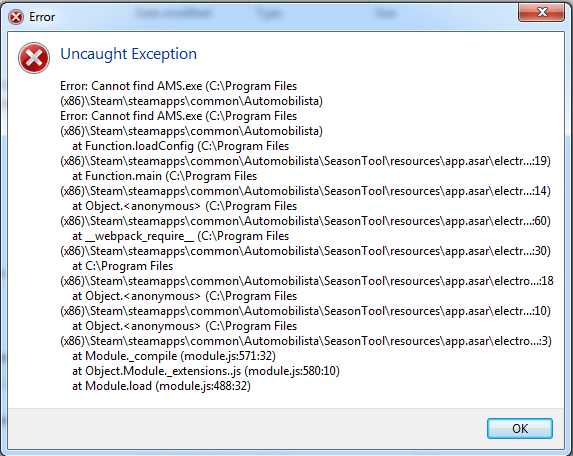Image resolution: width=573 pixels, height=456 pixels.
Task: Click the path line ending in 'electr...:60)'
Action: pos(306,221)
